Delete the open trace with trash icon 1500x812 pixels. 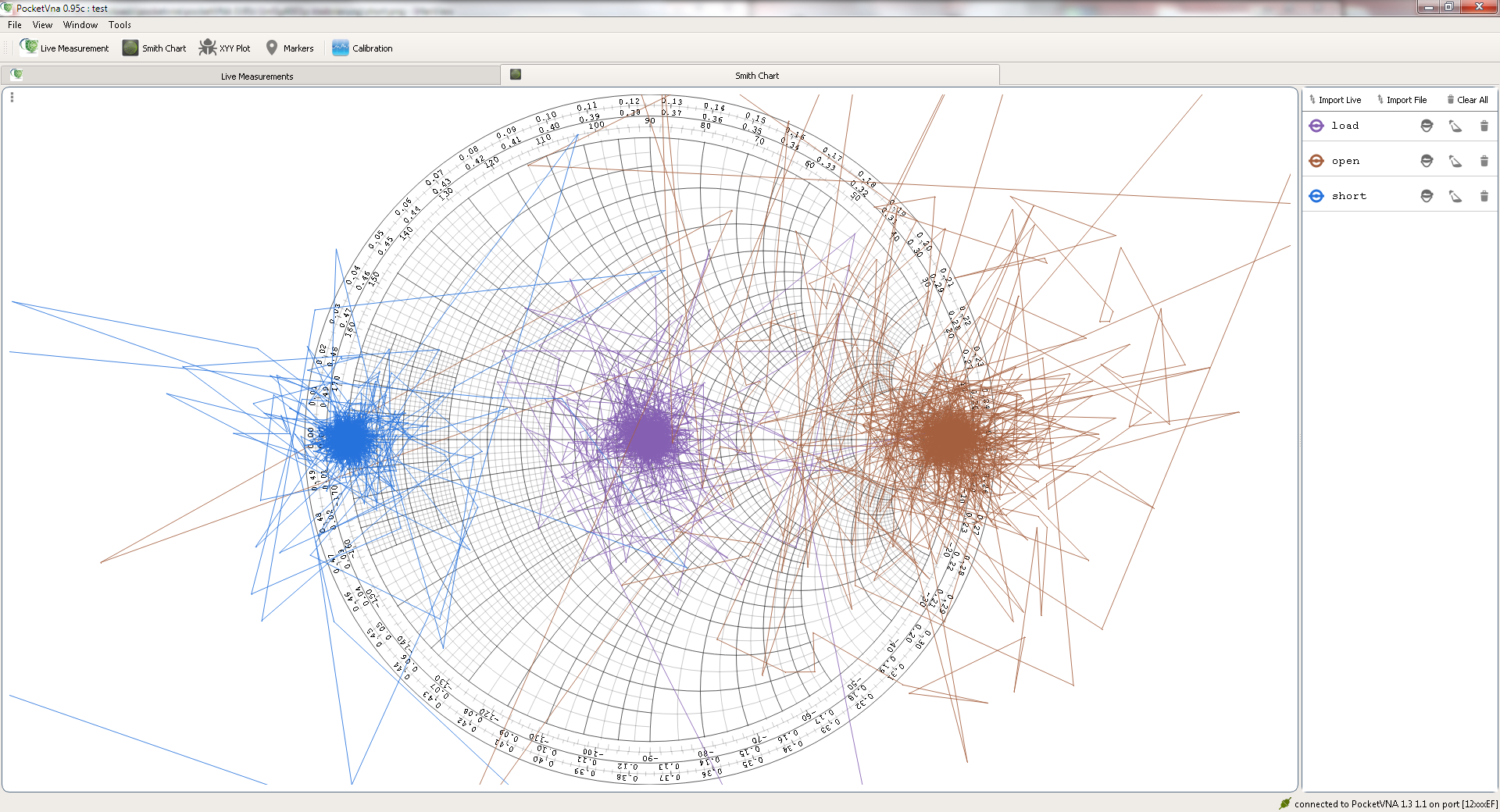pos(1484,161)
